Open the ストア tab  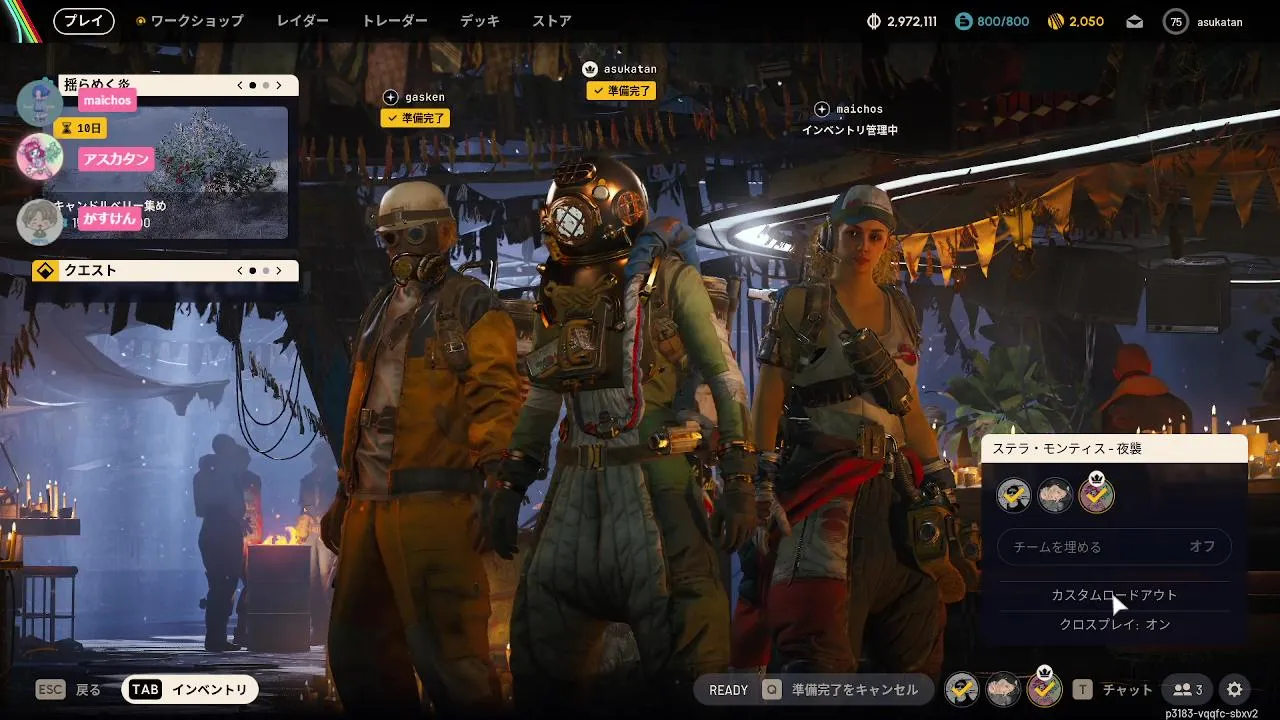[552, 21]
